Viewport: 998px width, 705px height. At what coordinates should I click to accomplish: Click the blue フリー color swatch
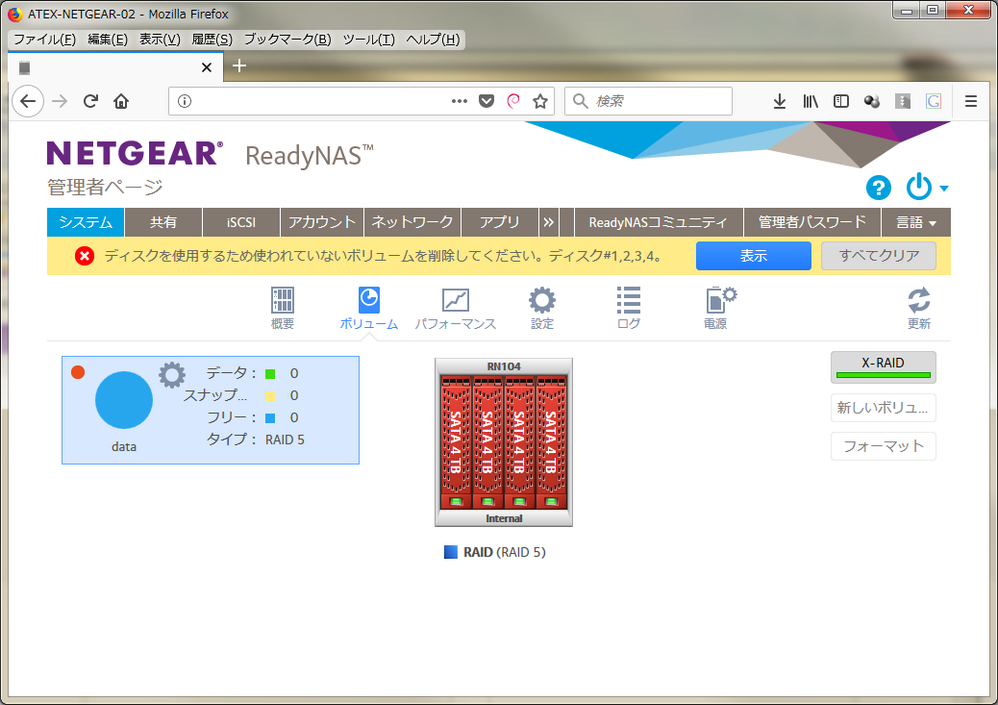(270, 418)
